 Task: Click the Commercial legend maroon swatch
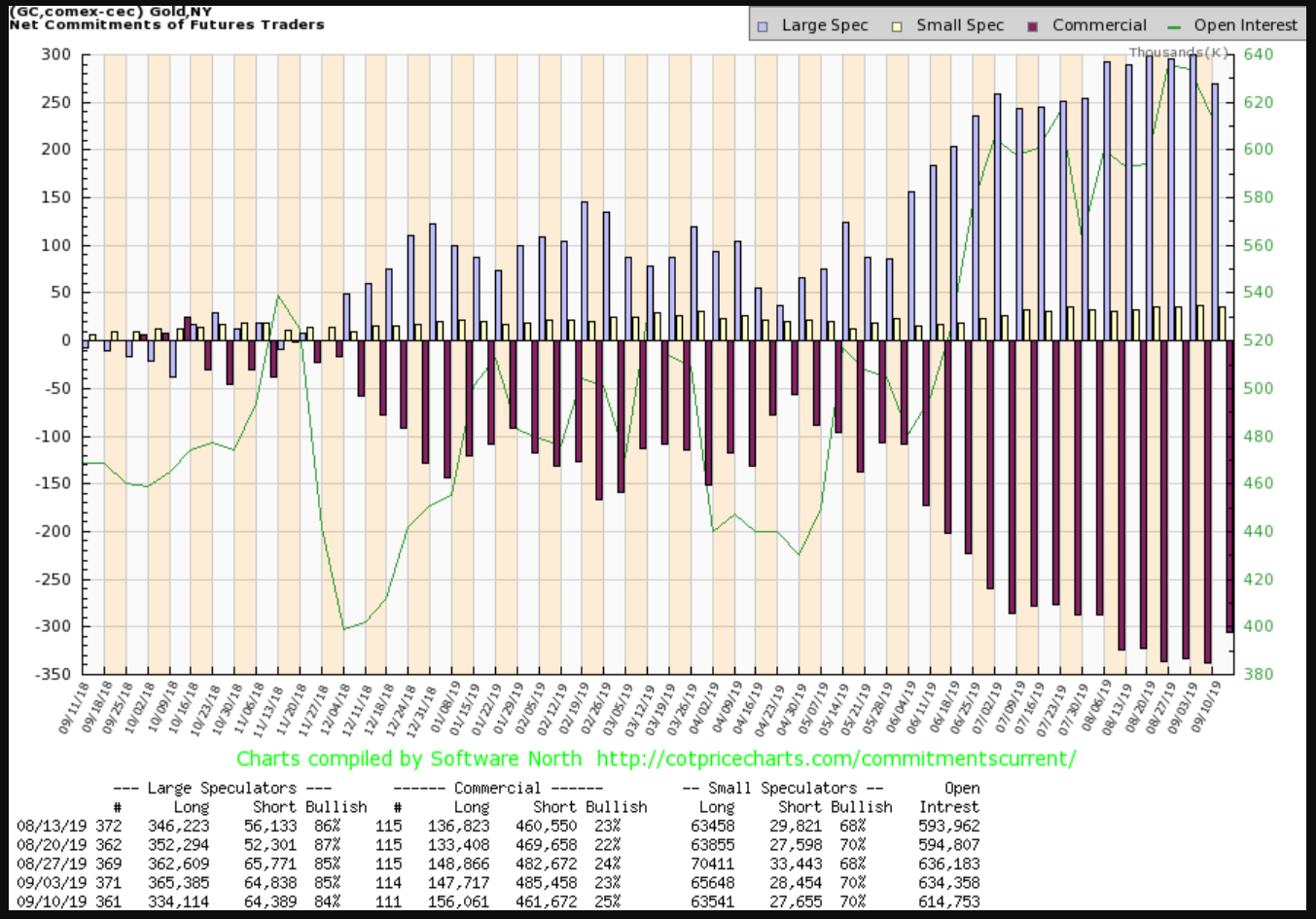tap(1033, 26)
